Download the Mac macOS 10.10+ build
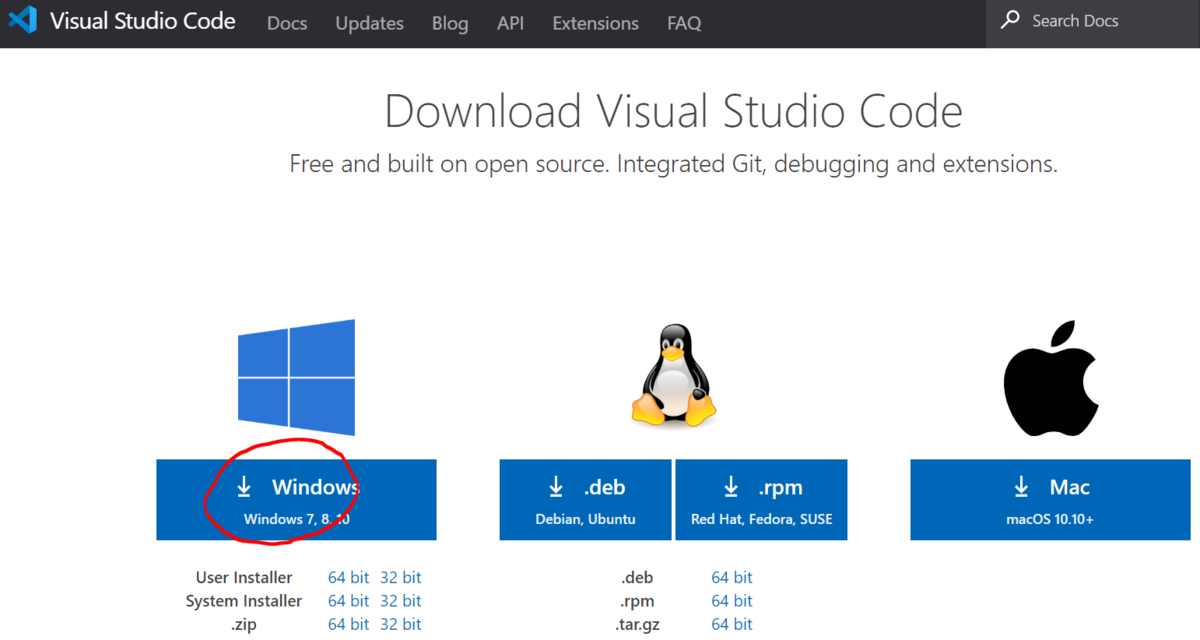This screenshot has height=640, width=1200. pos(1050,500)
